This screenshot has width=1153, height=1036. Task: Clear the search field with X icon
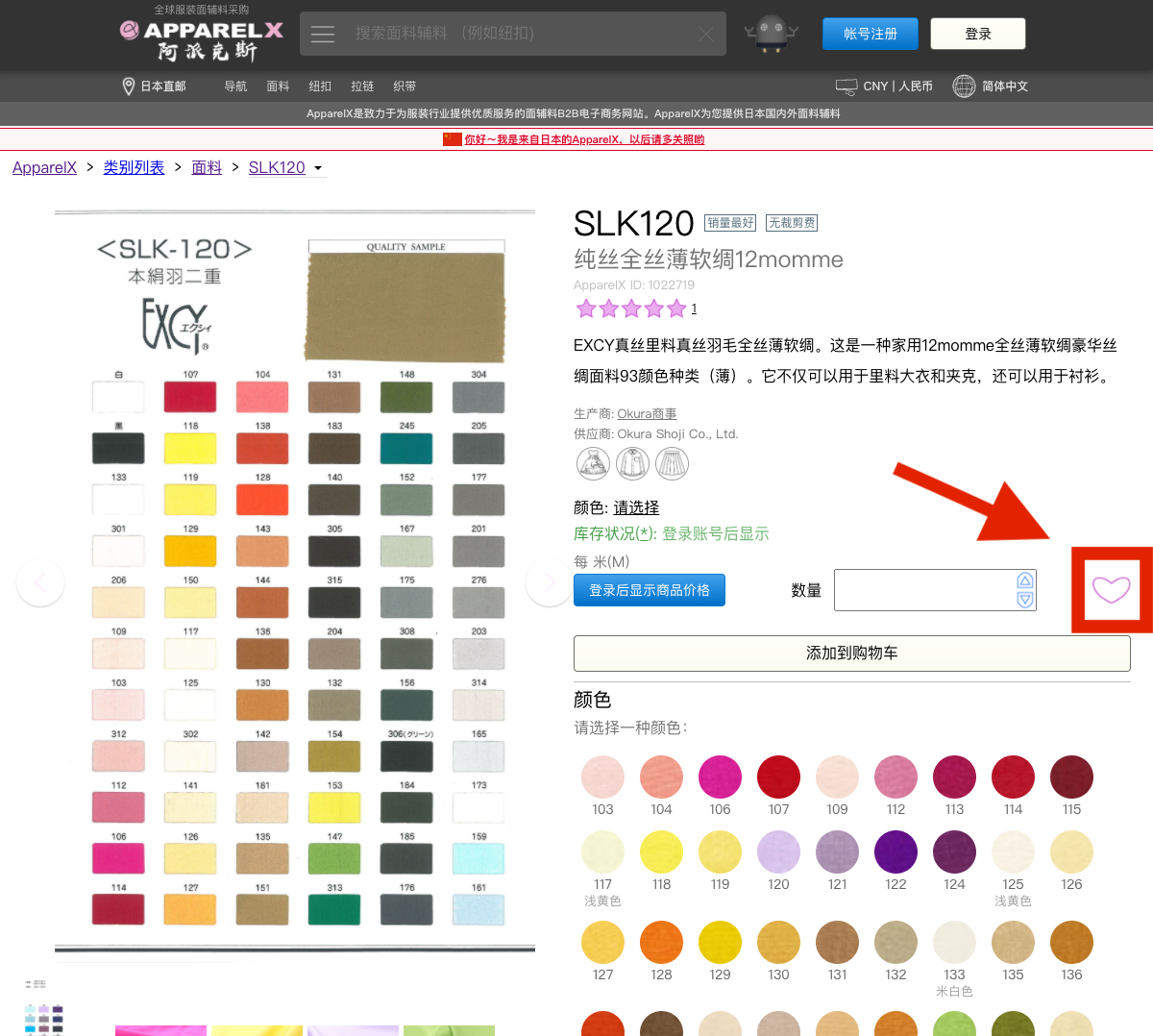click(706, 34)
